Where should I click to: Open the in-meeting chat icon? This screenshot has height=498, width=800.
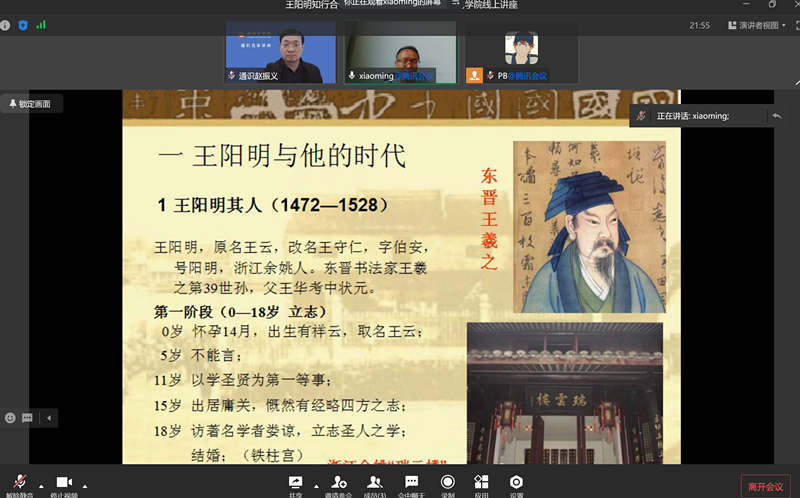click(x=411, y=482)
